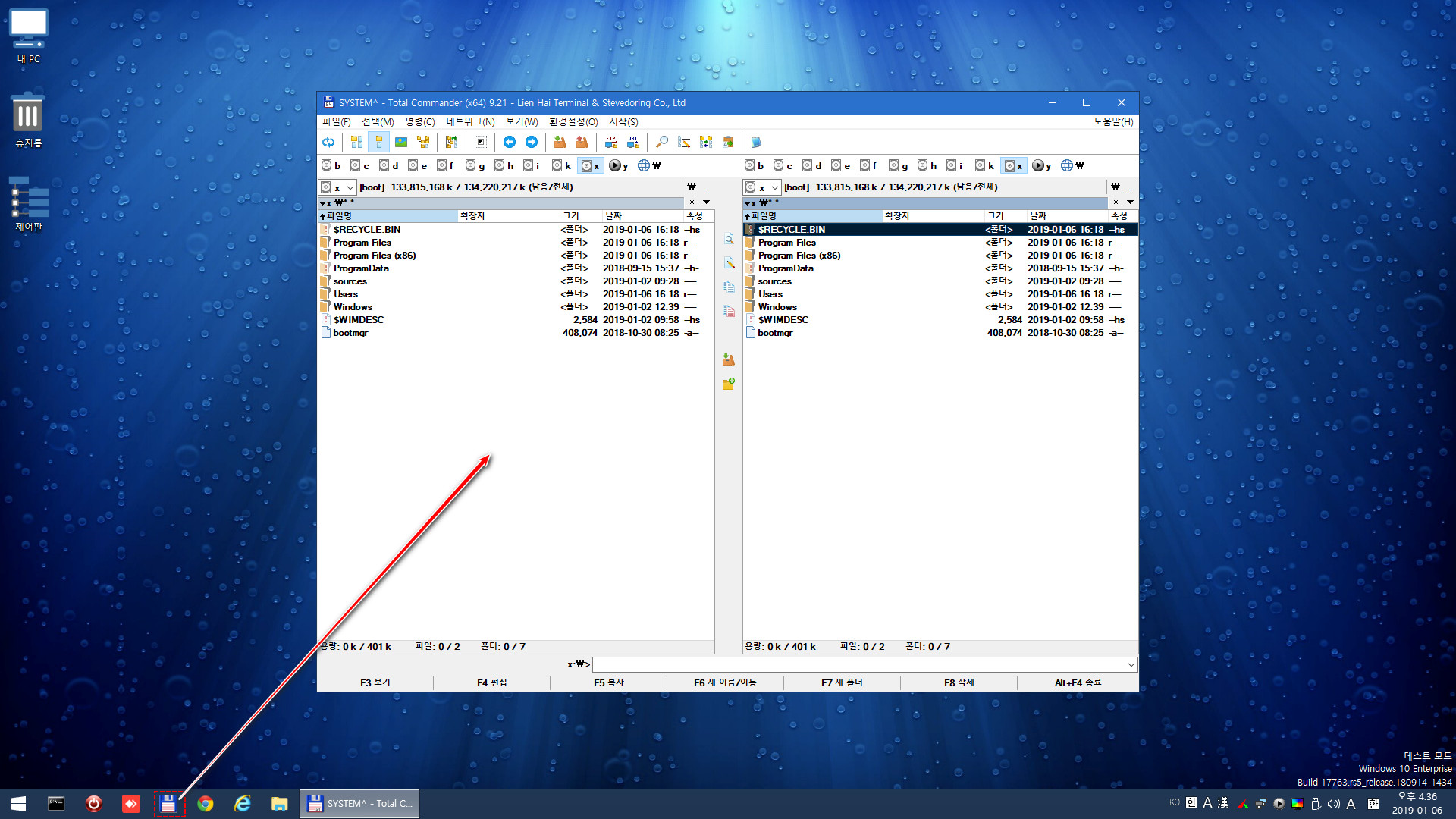The width and height of the screenshot is (1456, 819).
Task: Click the copy names to clipboard icon
Action: point(728,142)
